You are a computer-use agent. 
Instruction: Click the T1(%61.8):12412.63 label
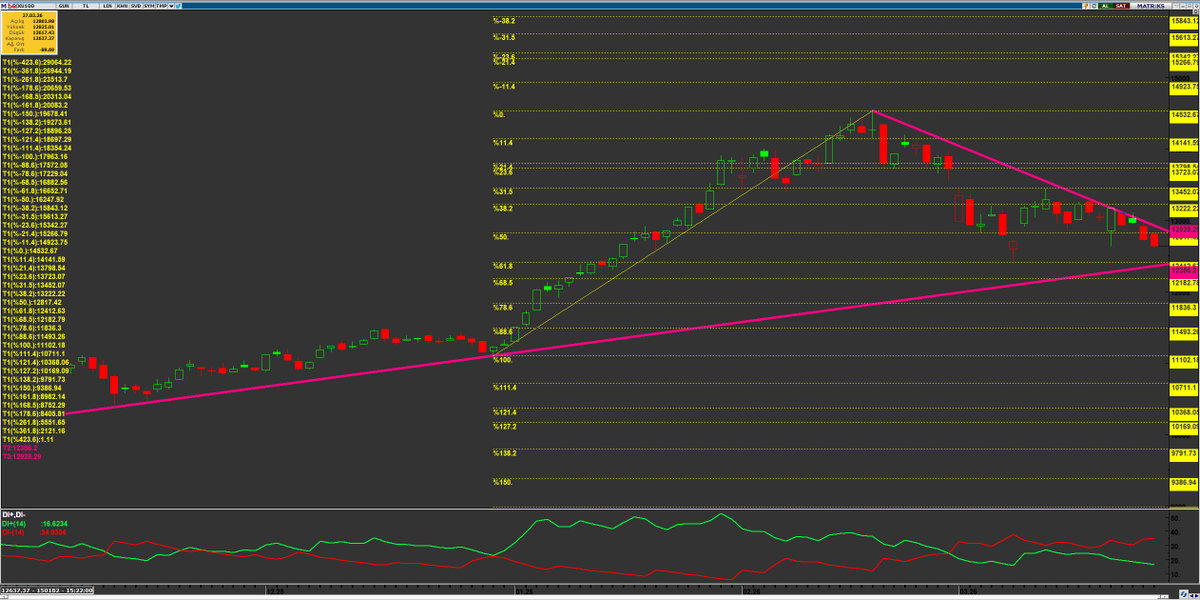[x=34, y=311]
